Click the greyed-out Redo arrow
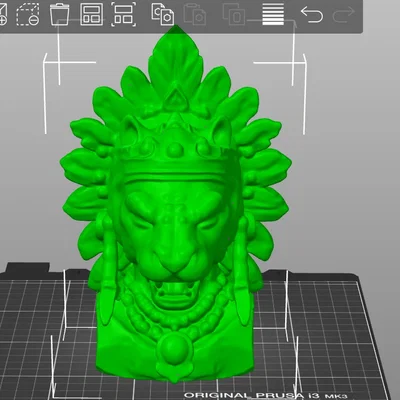This screenshot has height=400, width=400. 344,15
